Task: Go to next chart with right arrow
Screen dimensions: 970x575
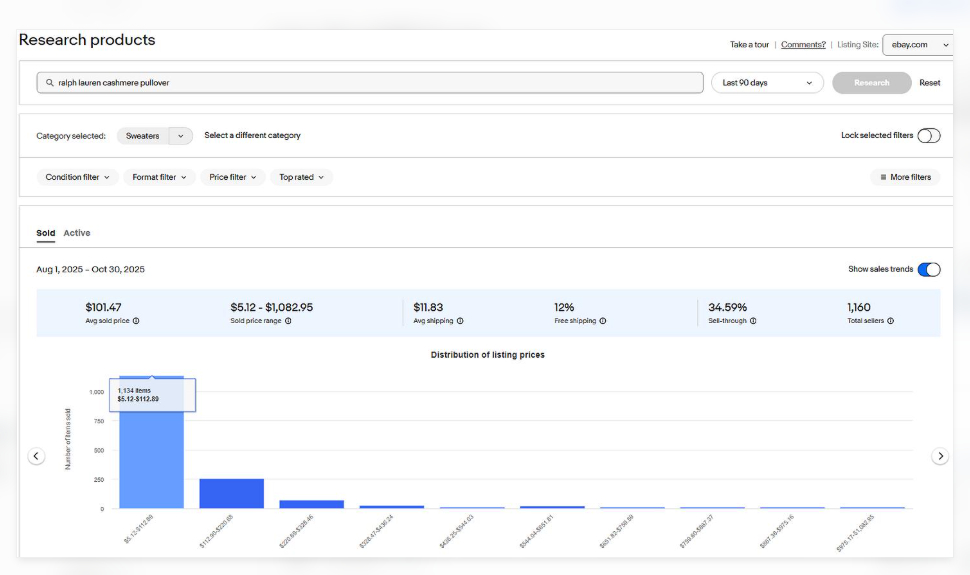Action: pyautogui.click(x=940, y=456)
